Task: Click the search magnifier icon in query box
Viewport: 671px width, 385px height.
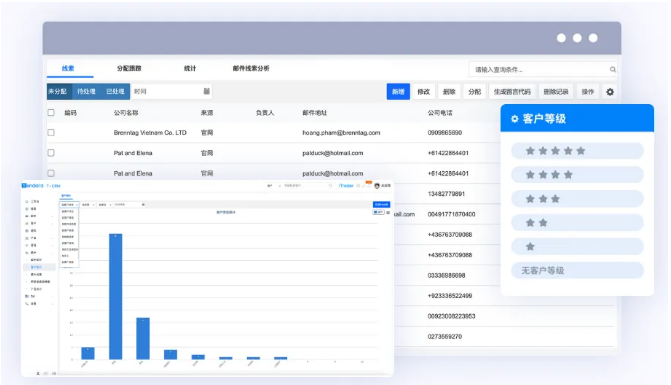Action: [612, 69]
